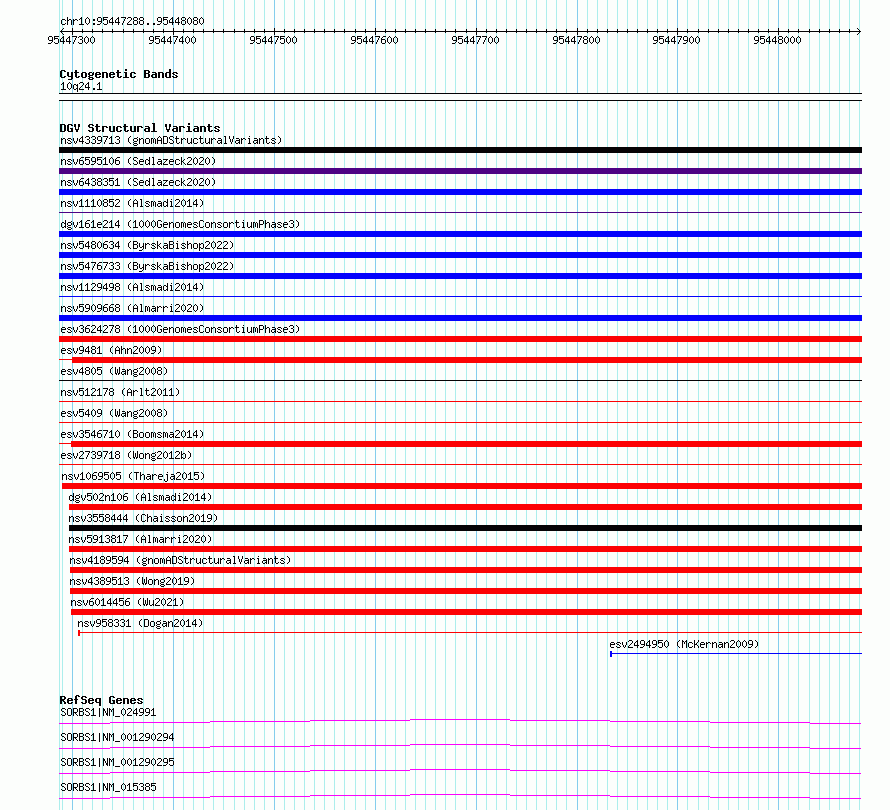
Task: Click the thin red line under nsv958331
Action: (470, 633)
